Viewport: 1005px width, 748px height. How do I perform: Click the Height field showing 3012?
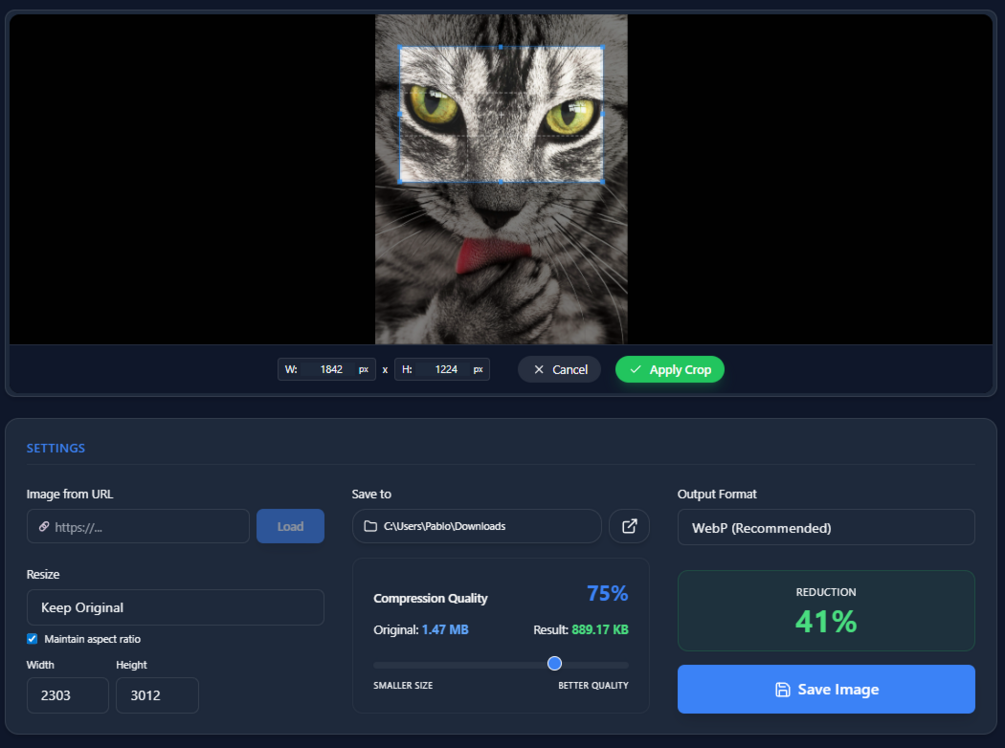click(x=157, y=695)
